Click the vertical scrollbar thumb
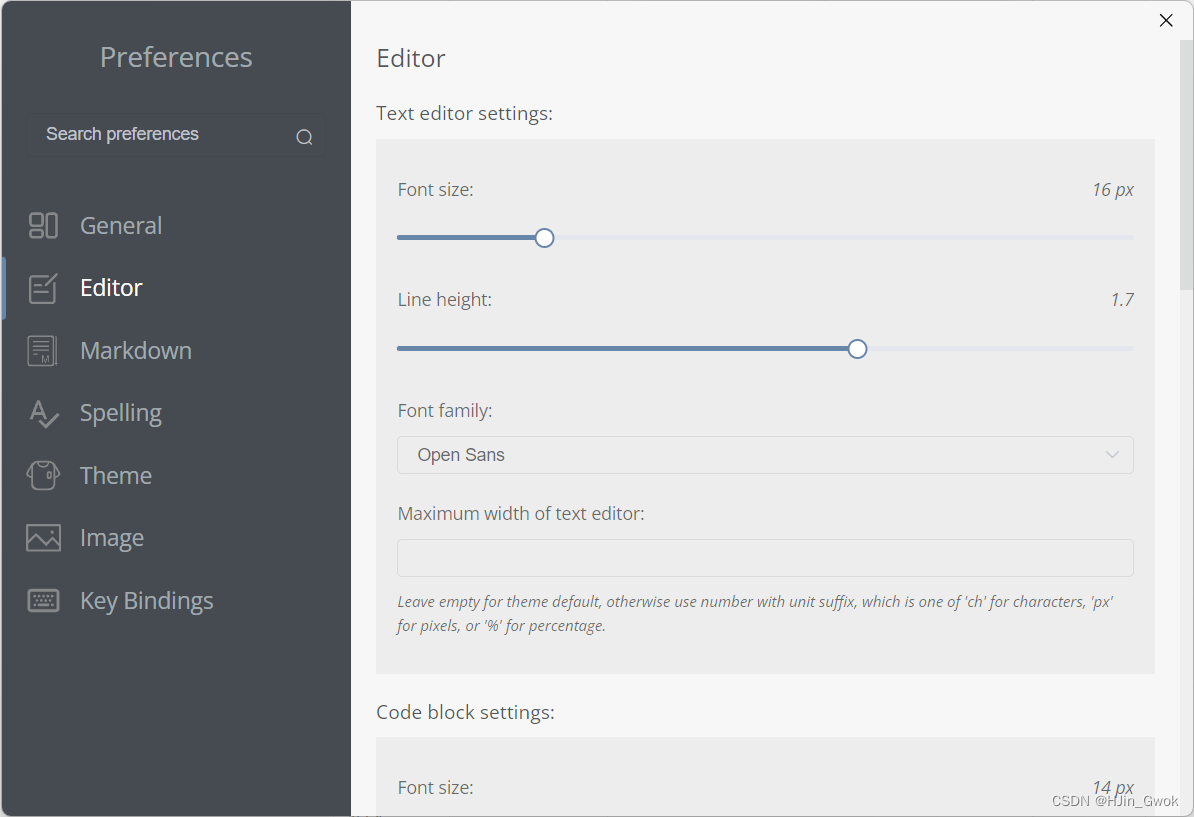This screenshot has height=817, width=1194. coord(1186,150)
